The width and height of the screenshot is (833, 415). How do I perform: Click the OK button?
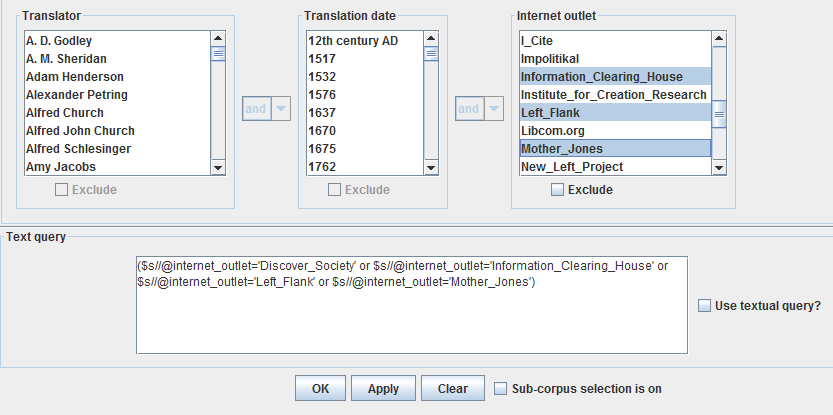(x=320, y=388)
